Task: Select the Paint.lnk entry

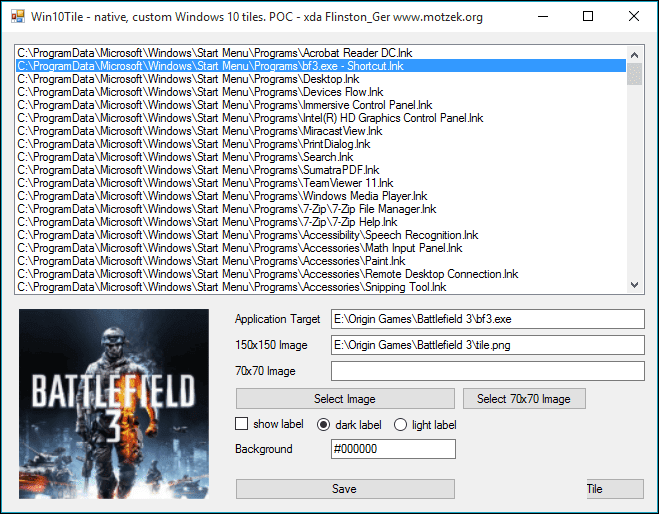Action: (321, 261)
